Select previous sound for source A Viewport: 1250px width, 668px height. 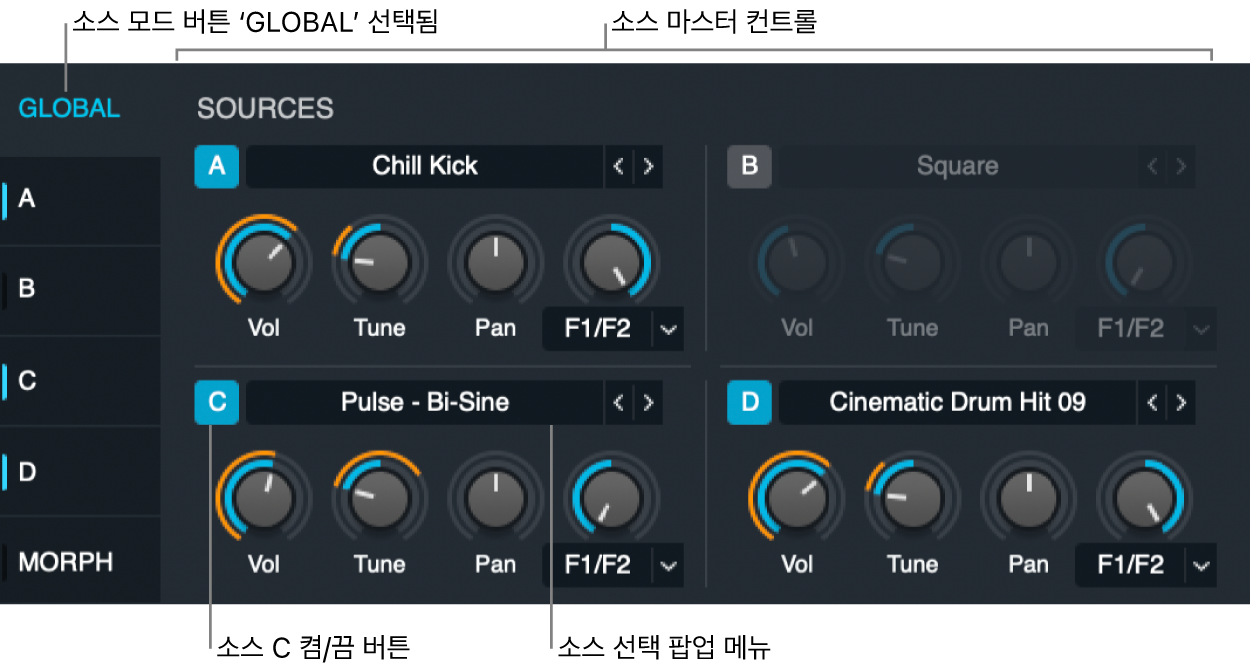(x=619, y=166)
